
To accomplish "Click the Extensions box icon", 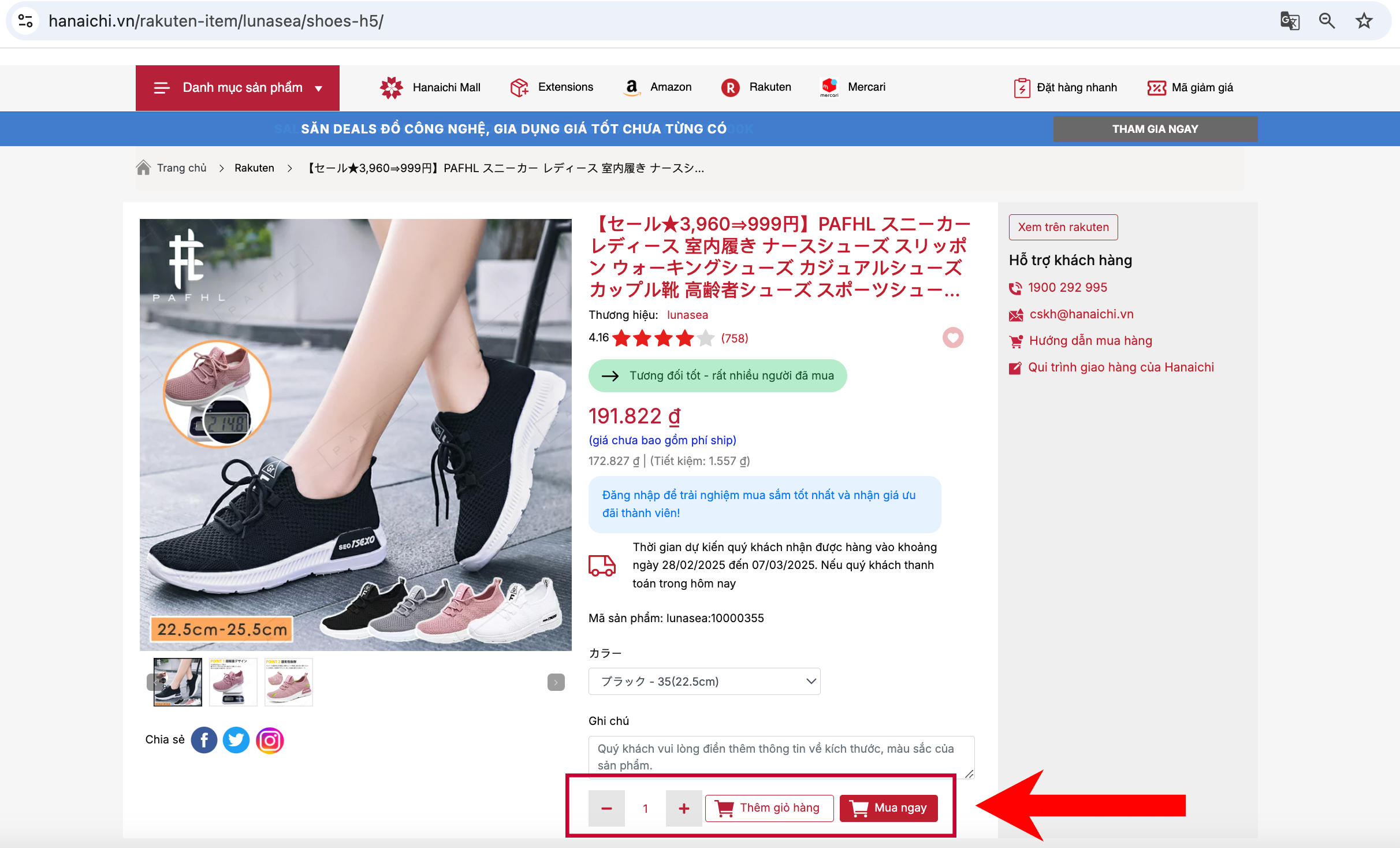I will click(519, 88).
